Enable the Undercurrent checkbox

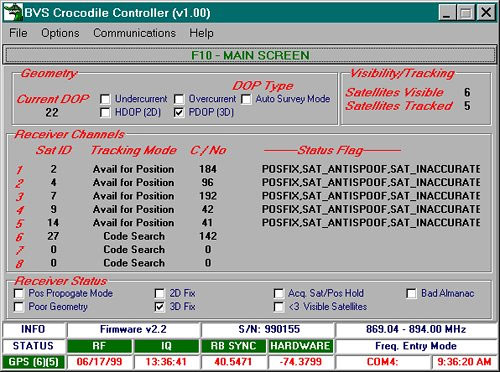[105, 99]
